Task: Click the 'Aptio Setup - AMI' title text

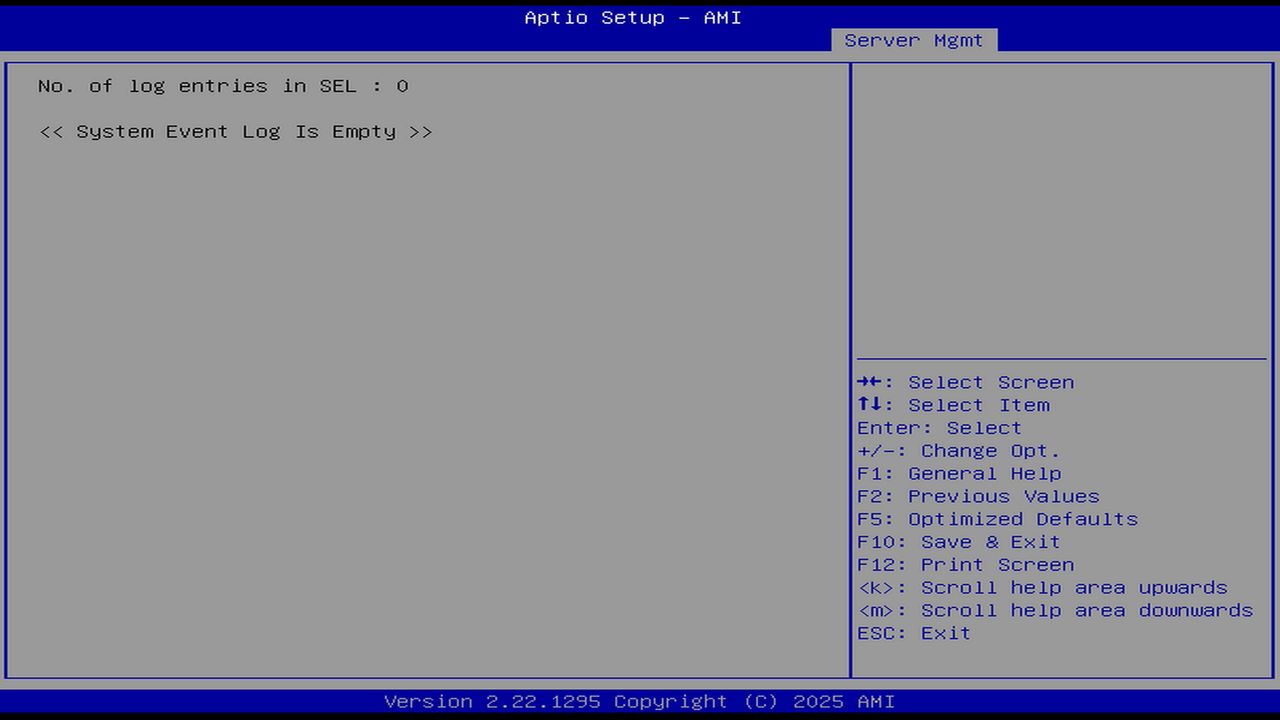Action: 633,18
